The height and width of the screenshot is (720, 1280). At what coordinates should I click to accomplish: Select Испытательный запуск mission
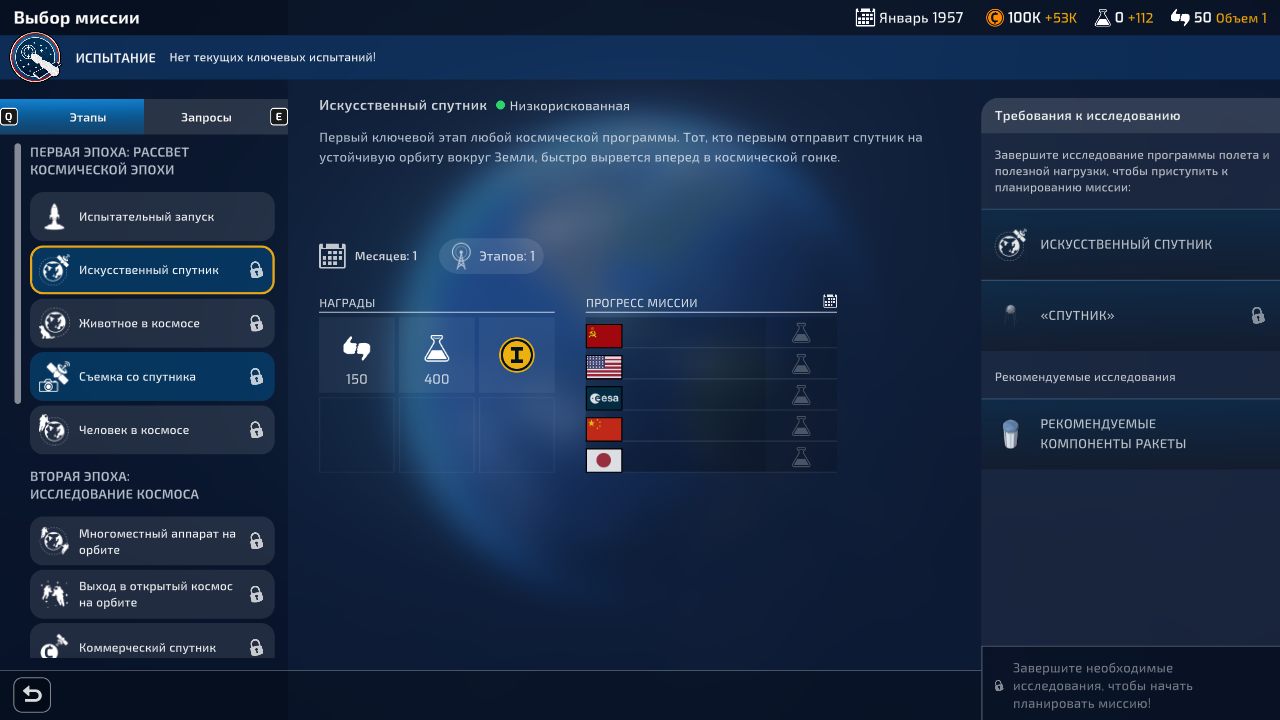[x=152, y=217]
